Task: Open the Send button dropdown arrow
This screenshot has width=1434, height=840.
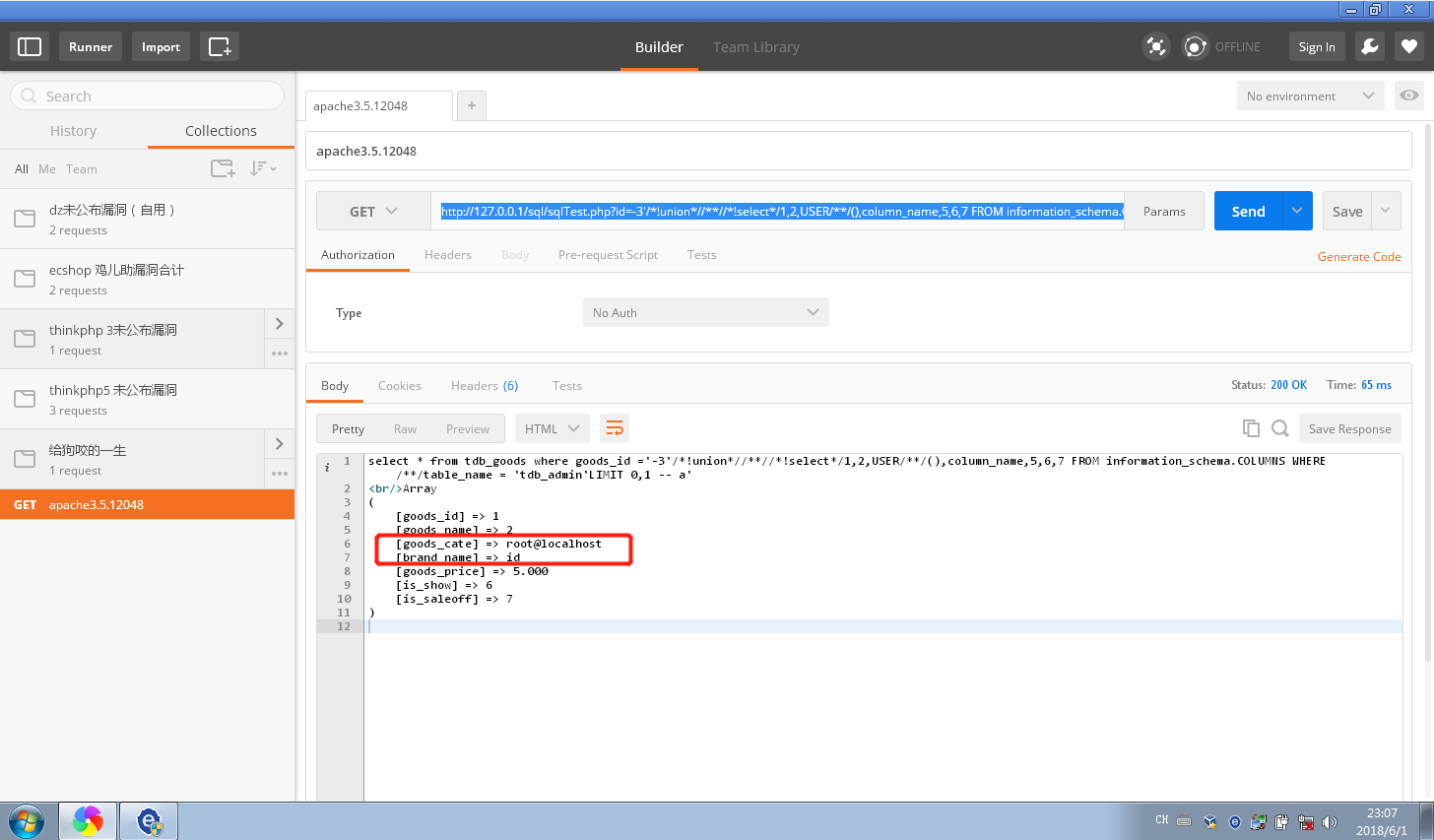Action: click(1297, 211)
